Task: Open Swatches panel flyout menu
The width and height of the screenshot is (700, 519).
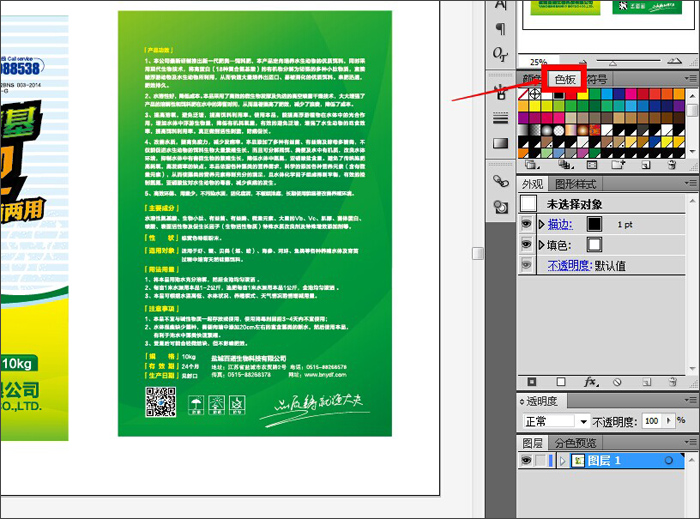Action: [691, 78]
